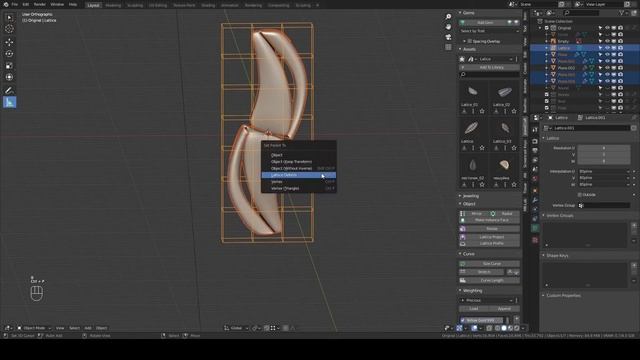640x360 pixels.
Task: Open the Scene properties tab
Action: [x=535, y=170]
